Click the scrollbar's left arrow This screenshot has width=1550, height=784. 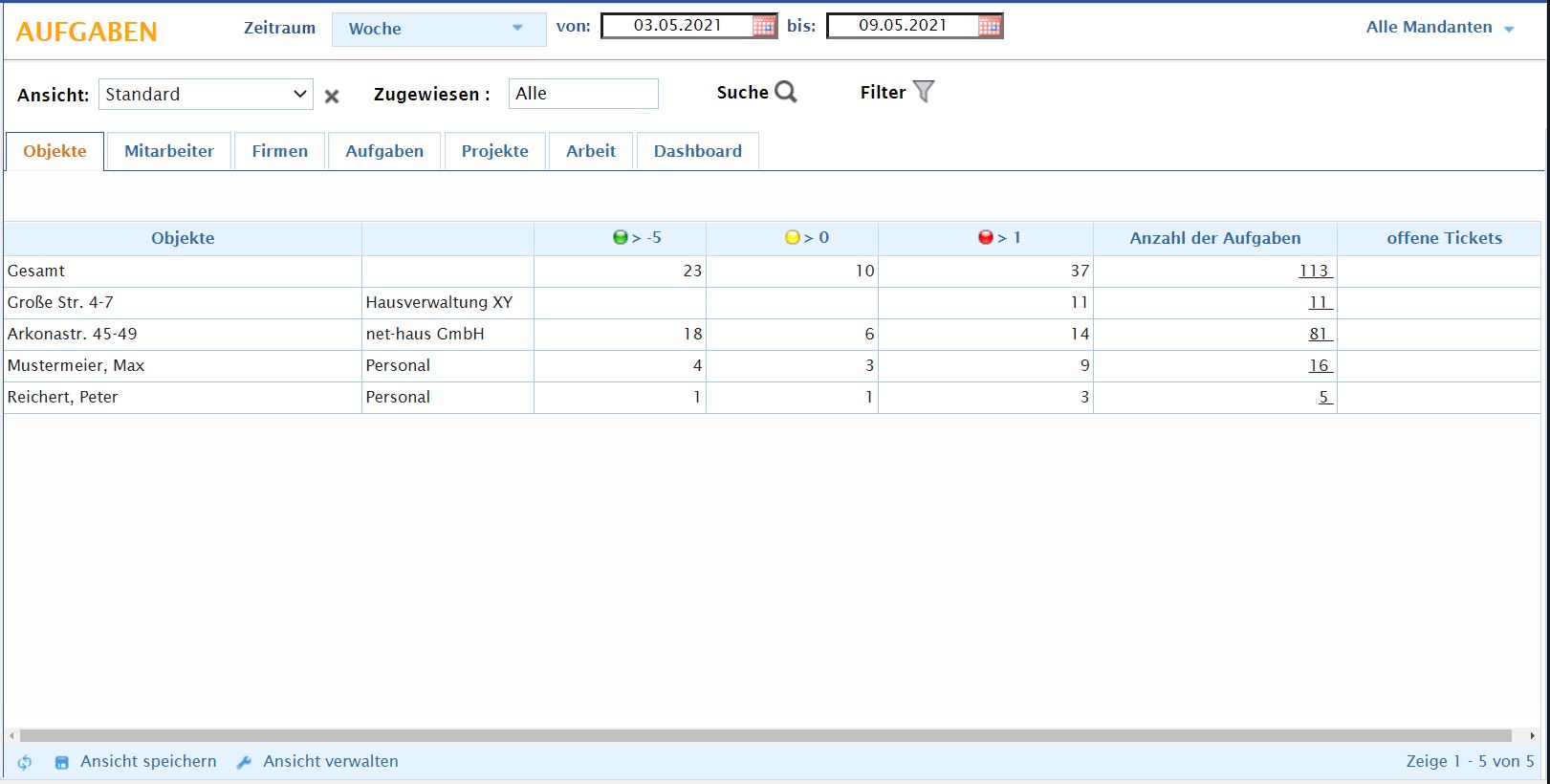11,736
